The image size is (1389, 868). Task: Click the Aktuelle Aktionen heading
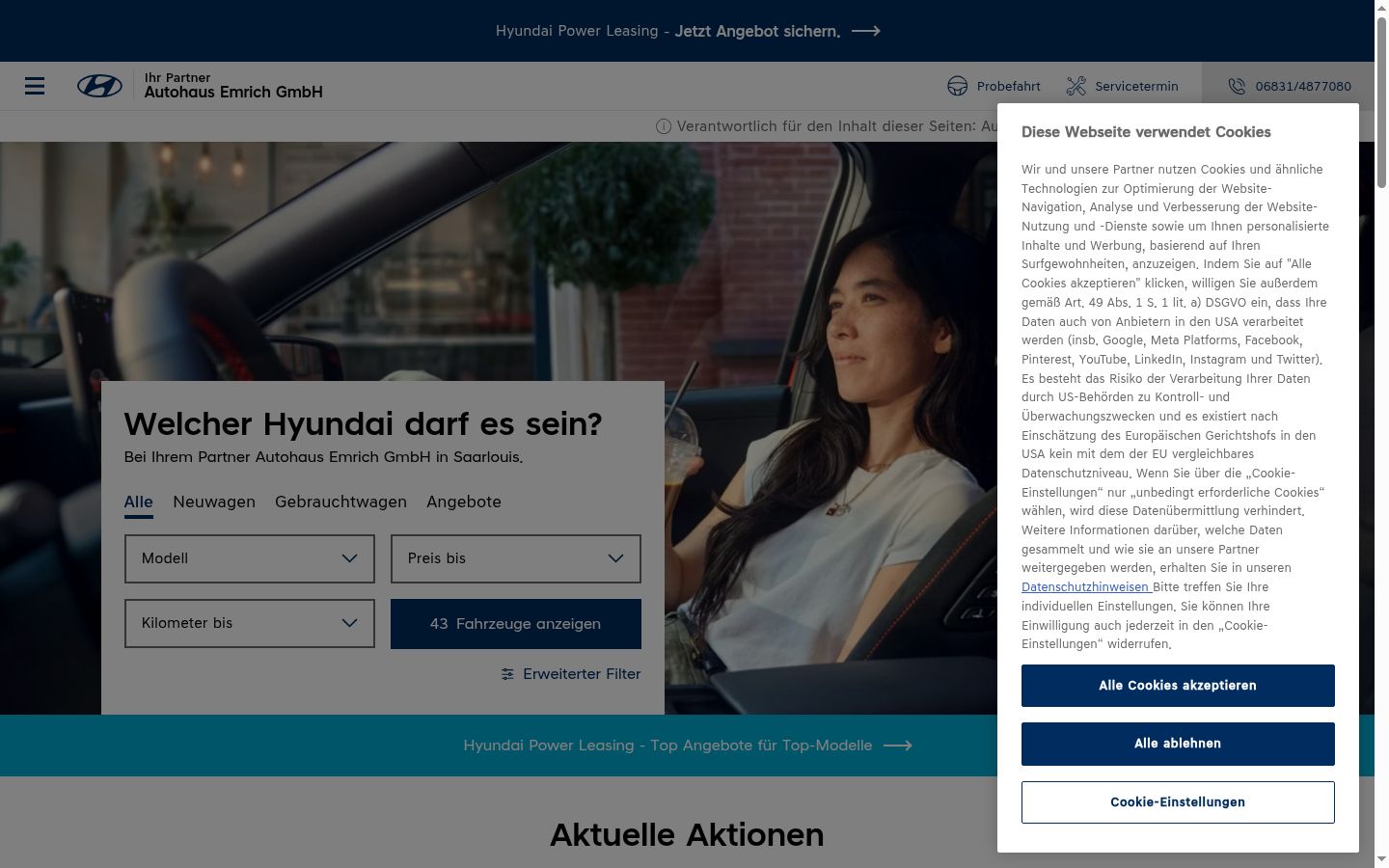click(687, 835)
